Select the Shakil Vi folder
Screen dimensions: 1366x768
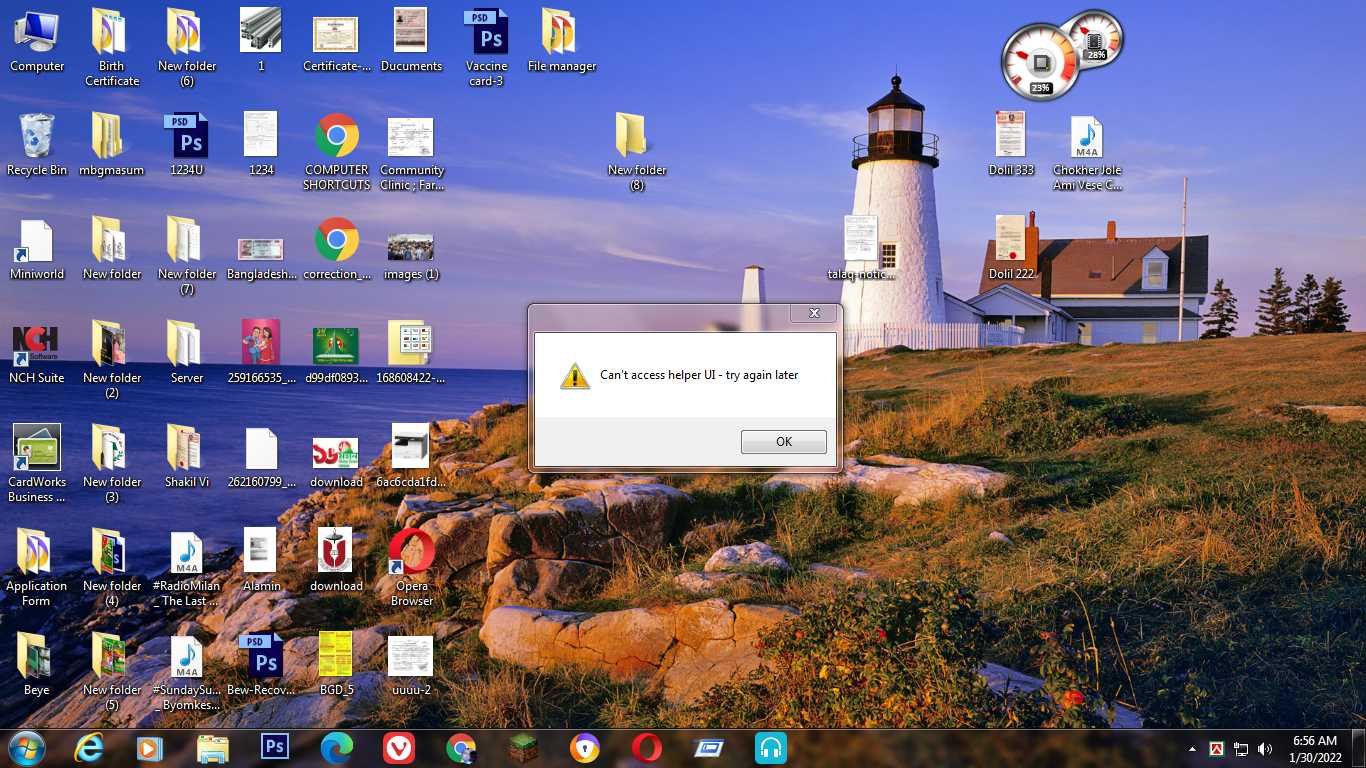click(x=187, y=456)
